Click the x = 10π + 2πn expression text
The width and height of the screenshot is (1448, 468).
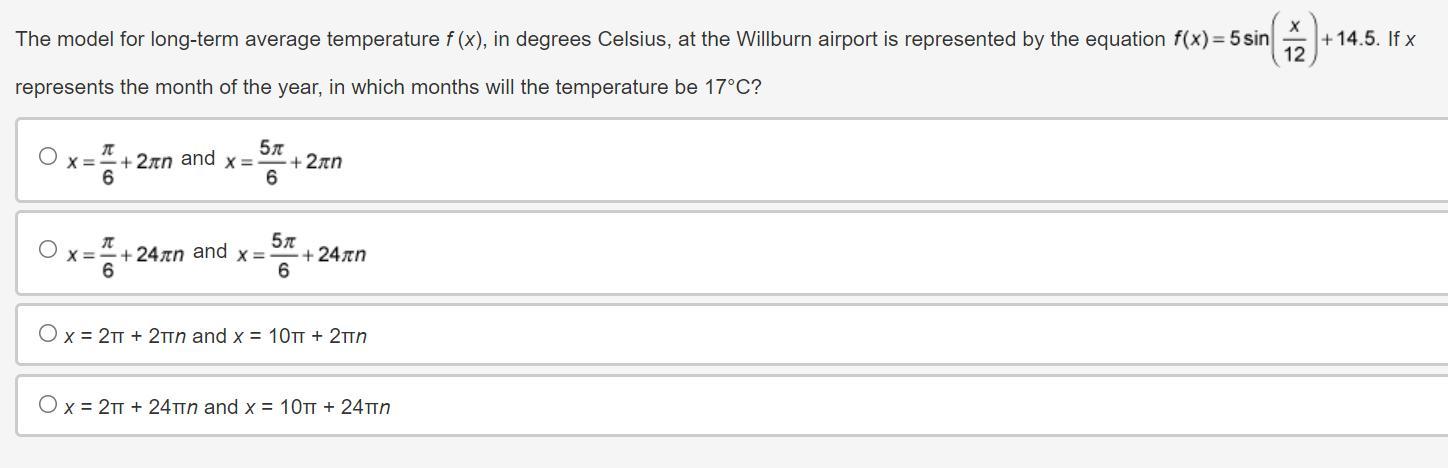coord(300,336)
